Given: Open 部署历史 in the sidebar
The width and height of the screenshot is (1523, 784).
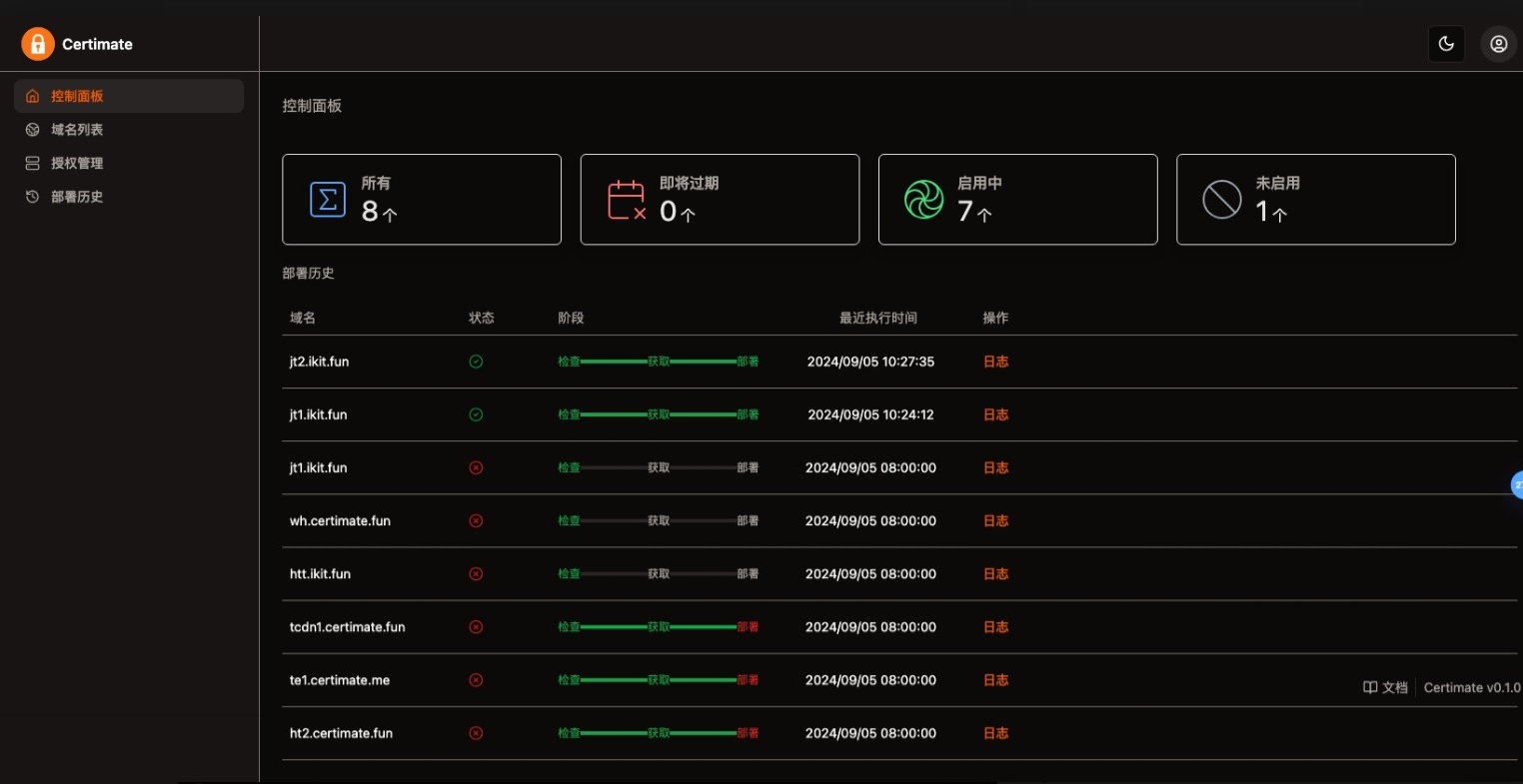Looking at the screenshot, I should pos(129,197).
